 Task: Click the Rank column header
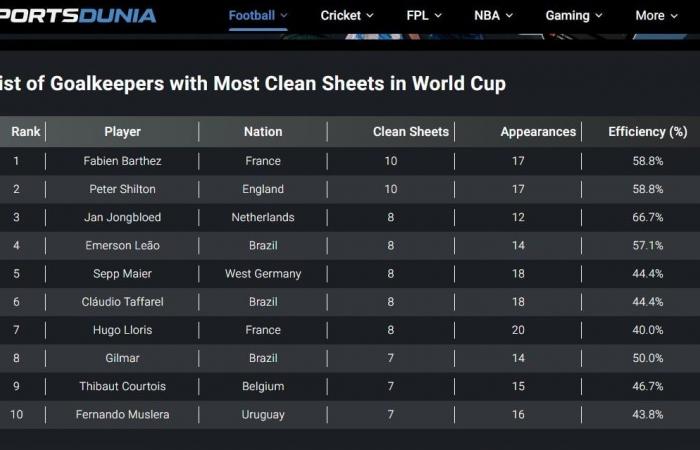point(26,131)
